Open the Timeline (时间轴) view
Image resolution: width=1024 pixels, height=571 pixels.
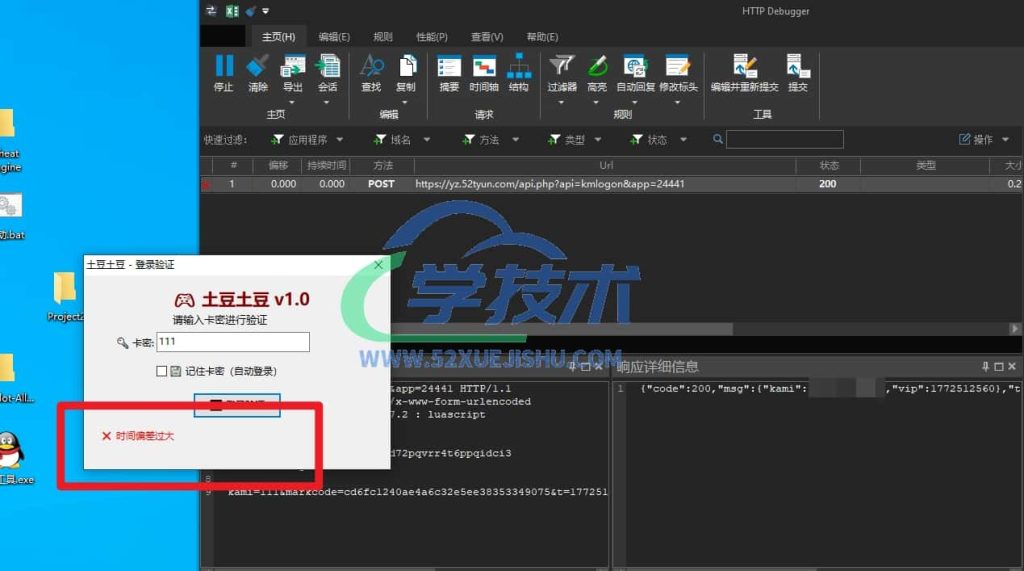(484, 66)
